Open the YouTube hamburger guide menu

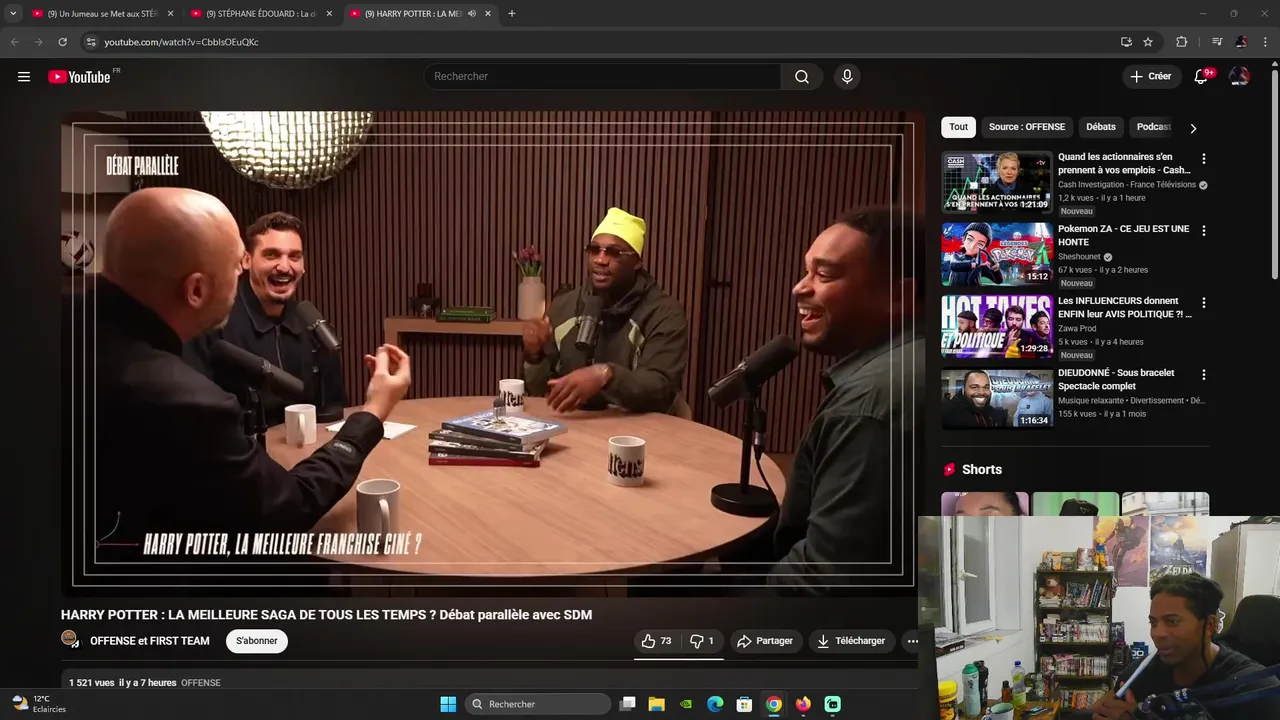coord(24,77)
